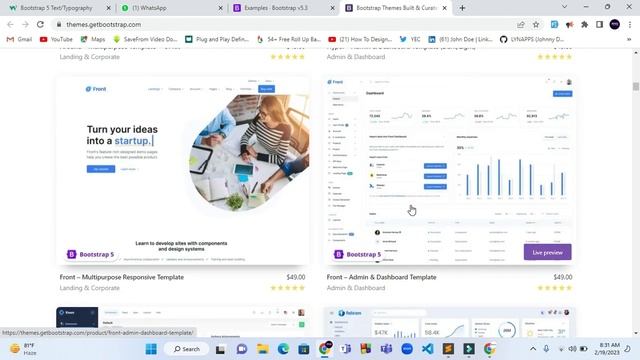Screen dimensions: 640x360
Task: Show hidden system tray icons
Action: [533, 349]
